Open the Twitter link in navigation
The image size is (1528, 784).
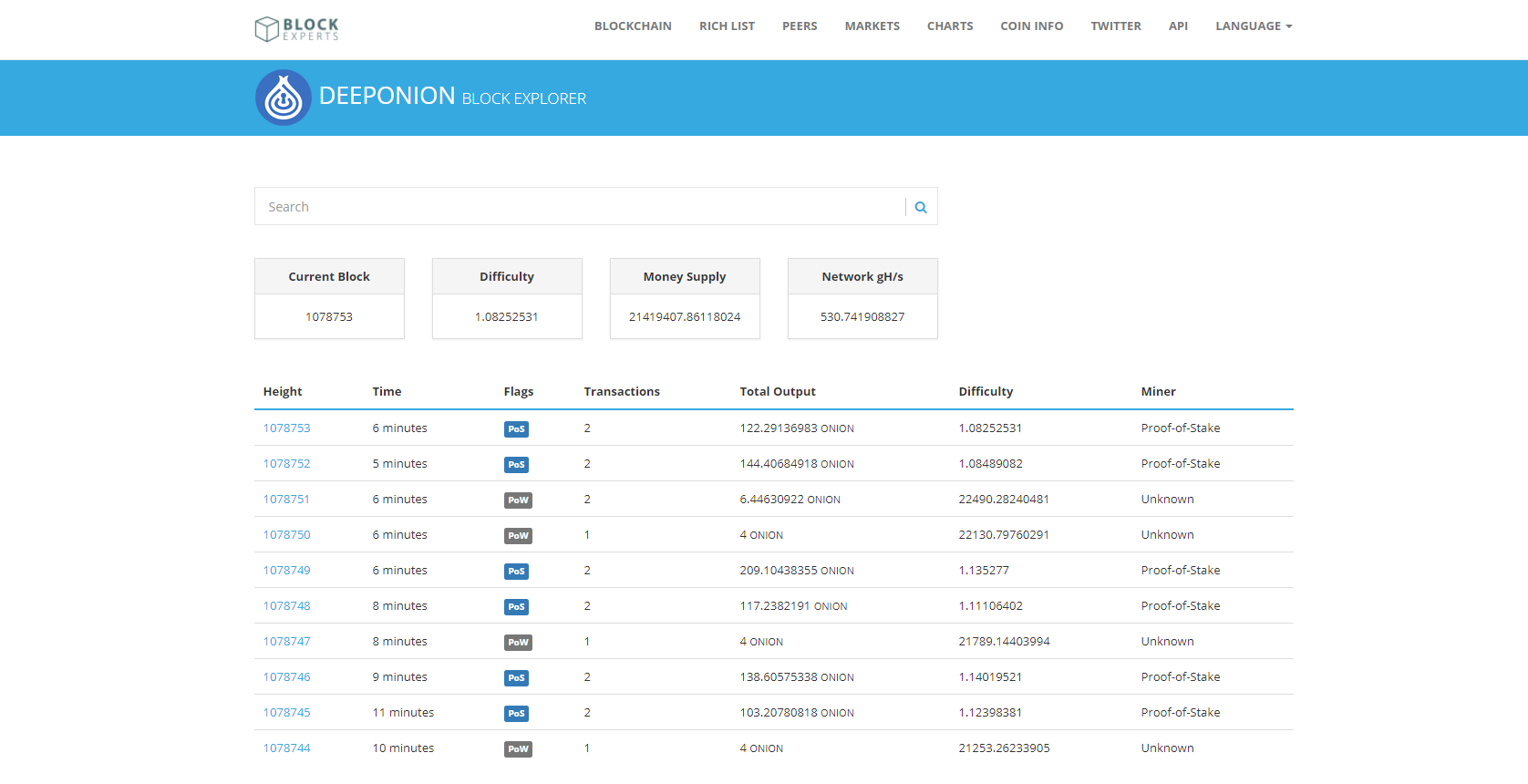click(1116, 26)
